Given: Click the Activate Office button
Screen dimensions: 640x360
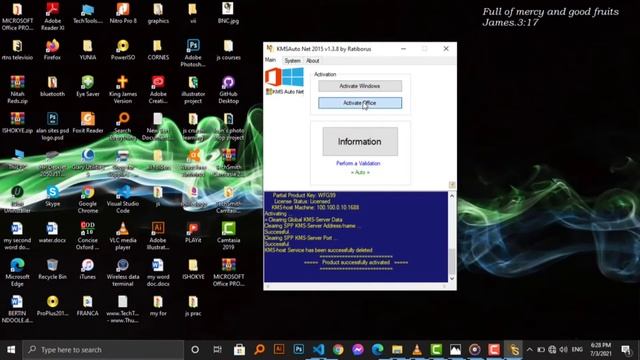Looking at the screenshot, I should click(x=360, y=103).
